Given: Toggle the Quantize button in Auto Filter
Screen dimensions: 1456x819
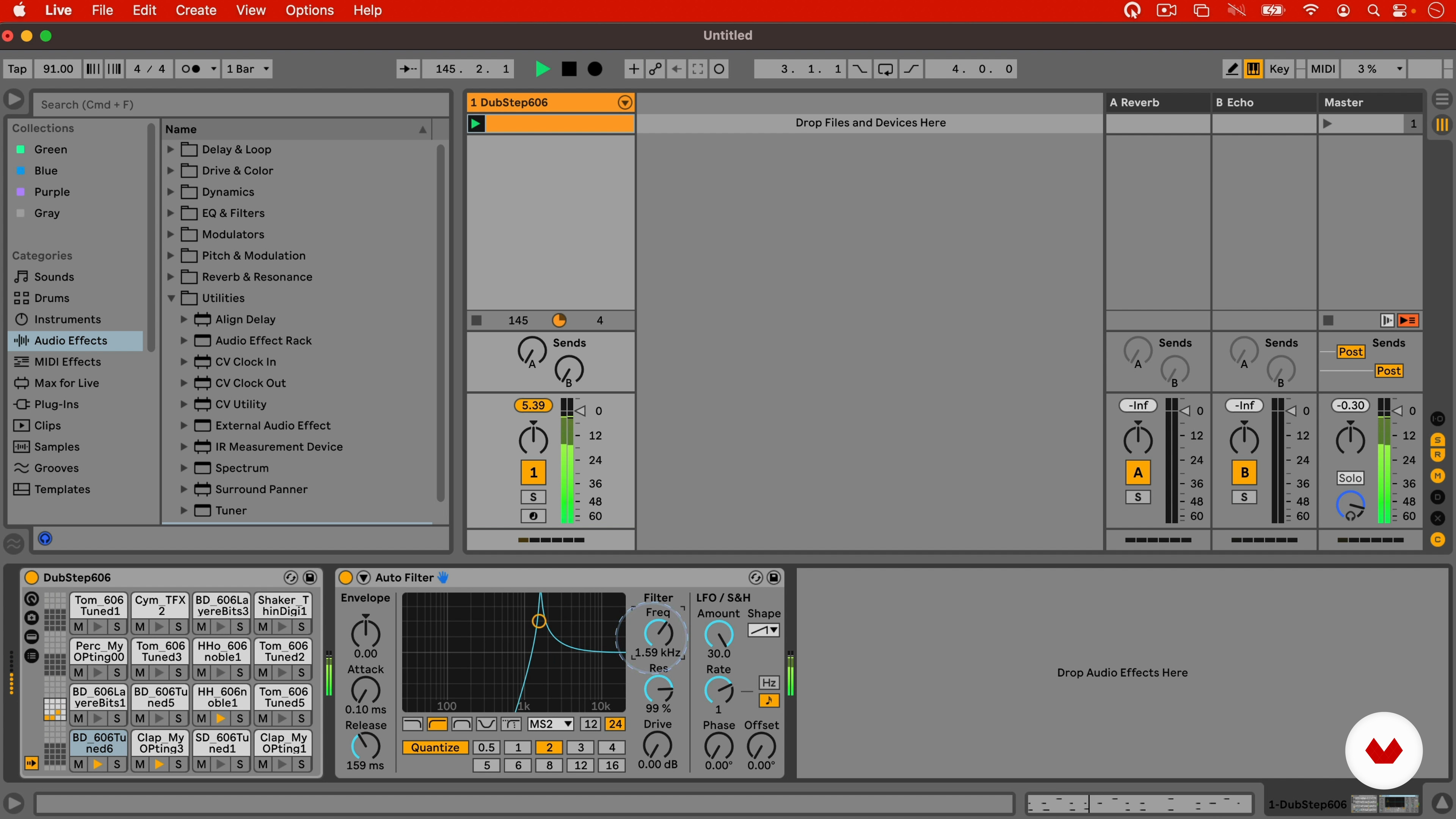Looking at the screenshot, I should (x=435, y=747).
